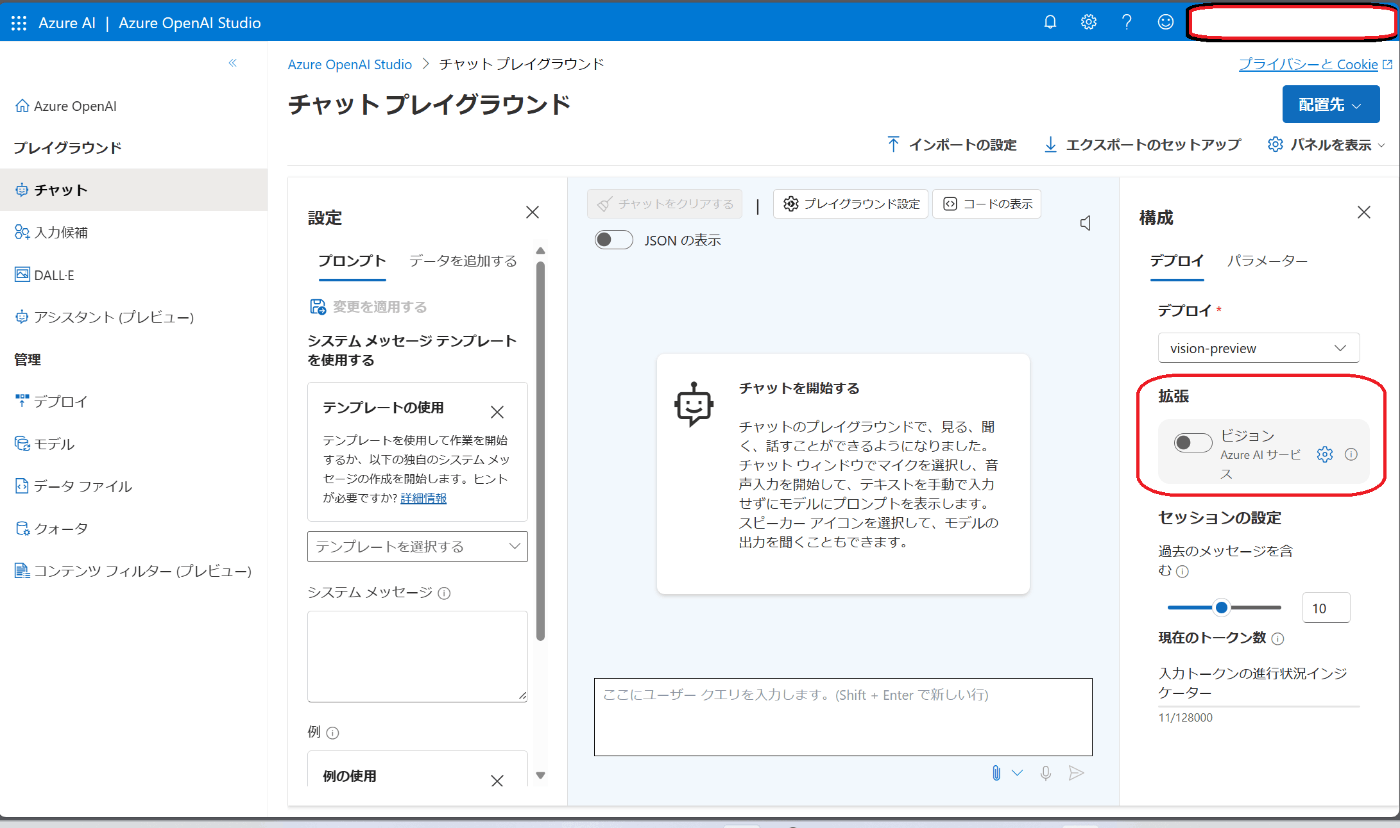Close the 設定 panel

click(532, 212)
